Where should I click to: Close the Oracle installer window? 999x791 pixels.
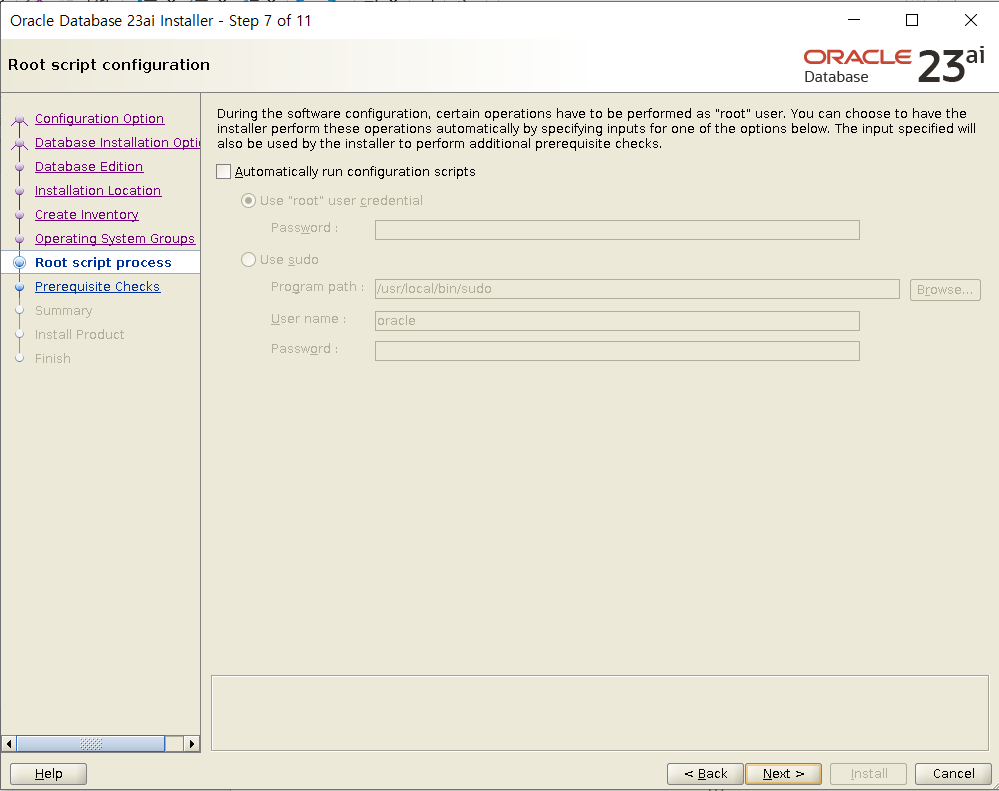970,20
